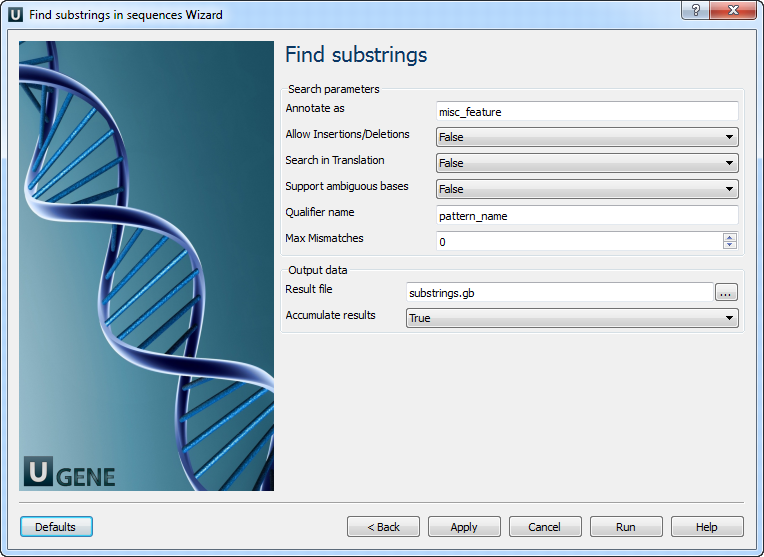This screenshot has height=557, width=764.
Task: Click the window title 'Find substrings in sequences Wizard'
Action: pos(126,15)
